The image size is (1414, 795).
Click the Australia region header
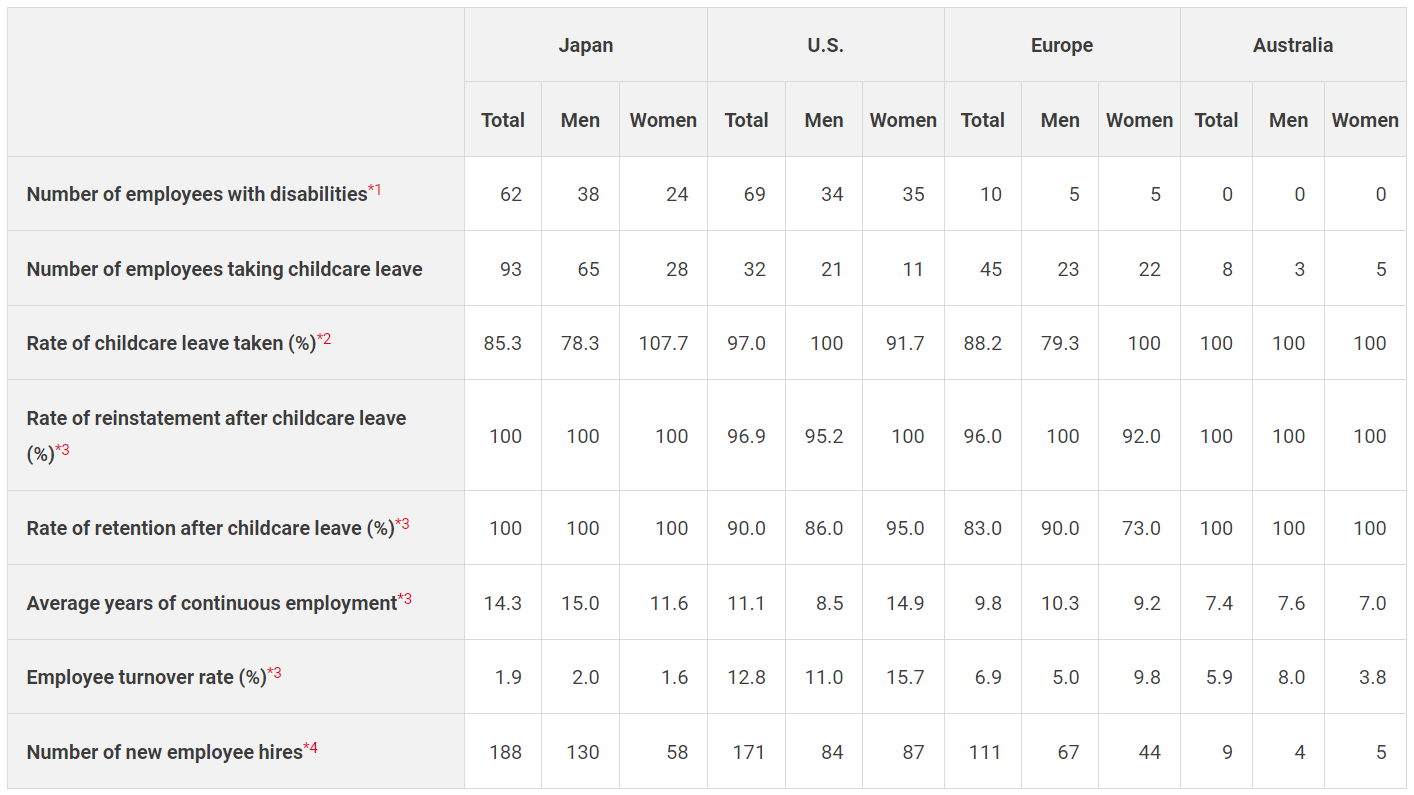(x=1292, y=46)
